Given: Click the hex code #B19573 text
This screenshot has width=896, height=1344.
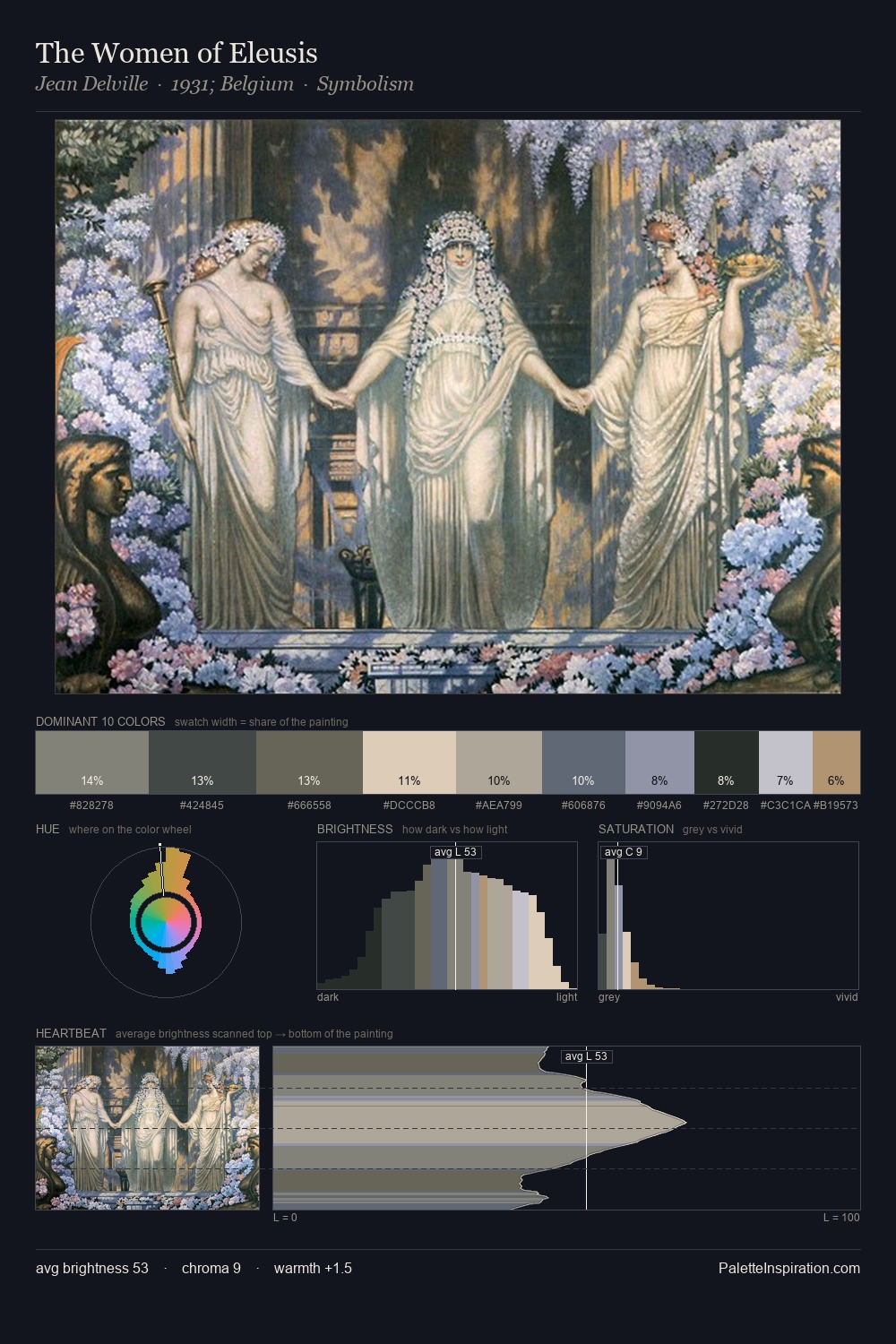Looking at the screenshot, I should tap(836, 806).
